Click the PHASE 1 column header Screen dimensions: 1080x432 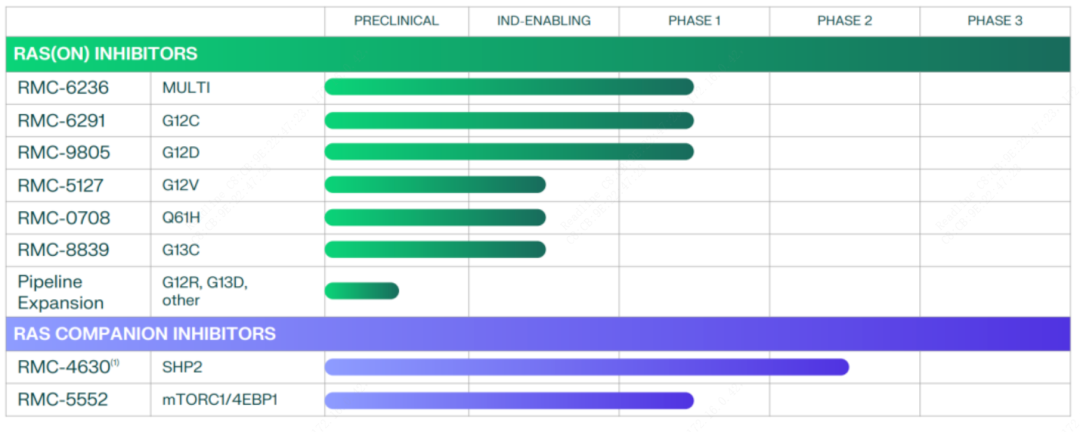click(x=694, y=20)
